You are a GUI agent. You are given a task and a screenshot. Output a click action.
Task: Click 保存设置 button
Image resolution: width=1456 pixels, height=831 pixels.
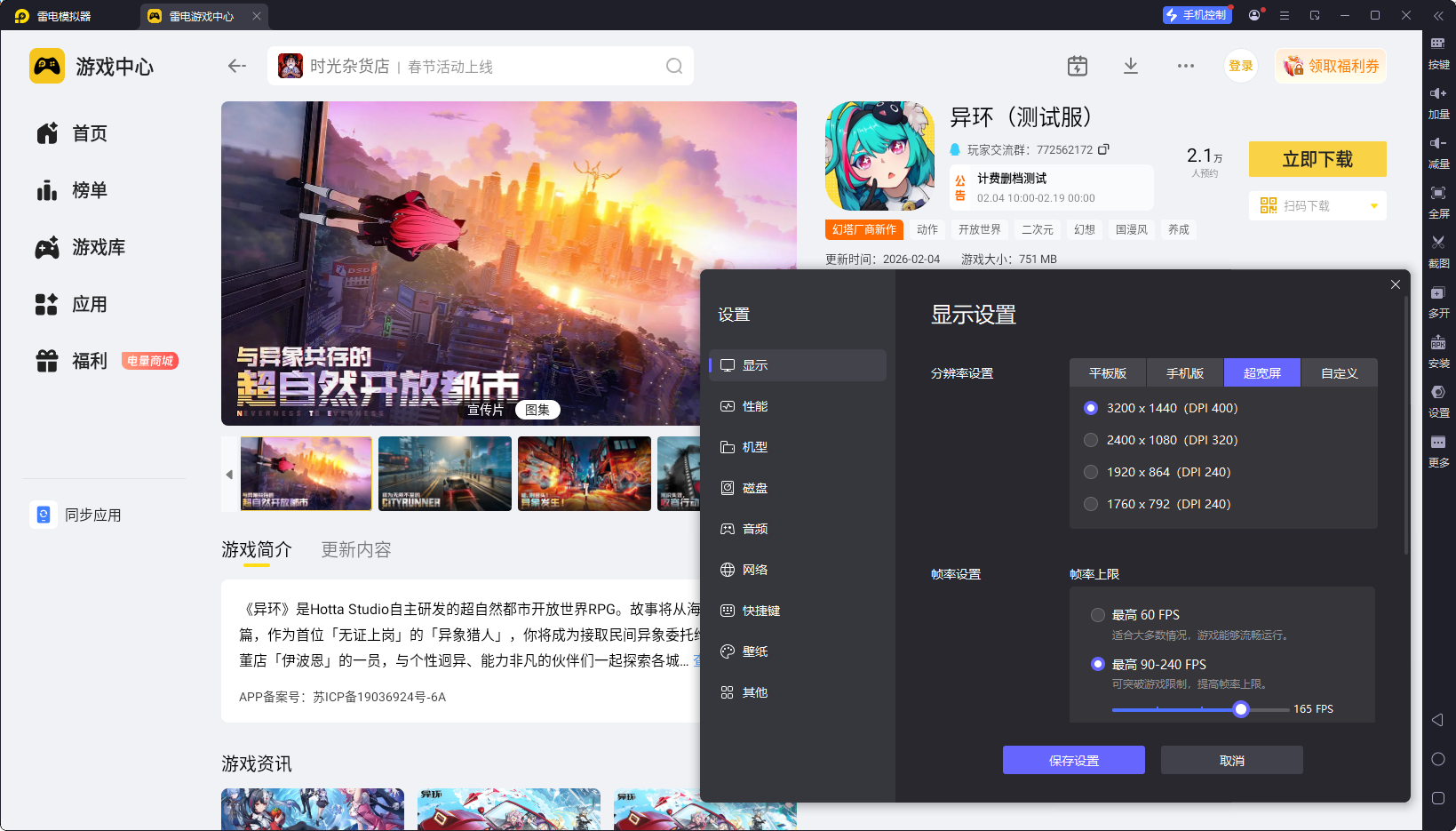point(1074,760)
